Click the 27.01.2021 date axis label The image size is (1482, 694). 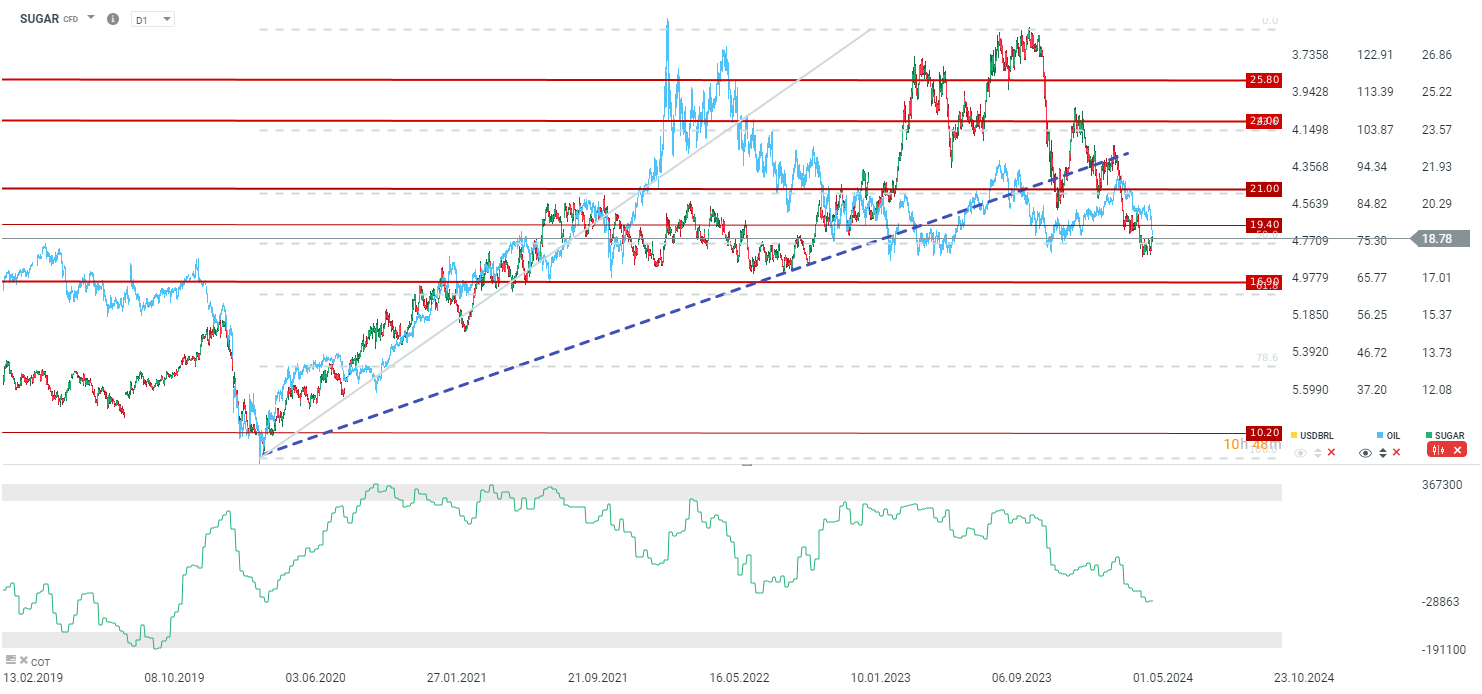click(x=457, y=677)
